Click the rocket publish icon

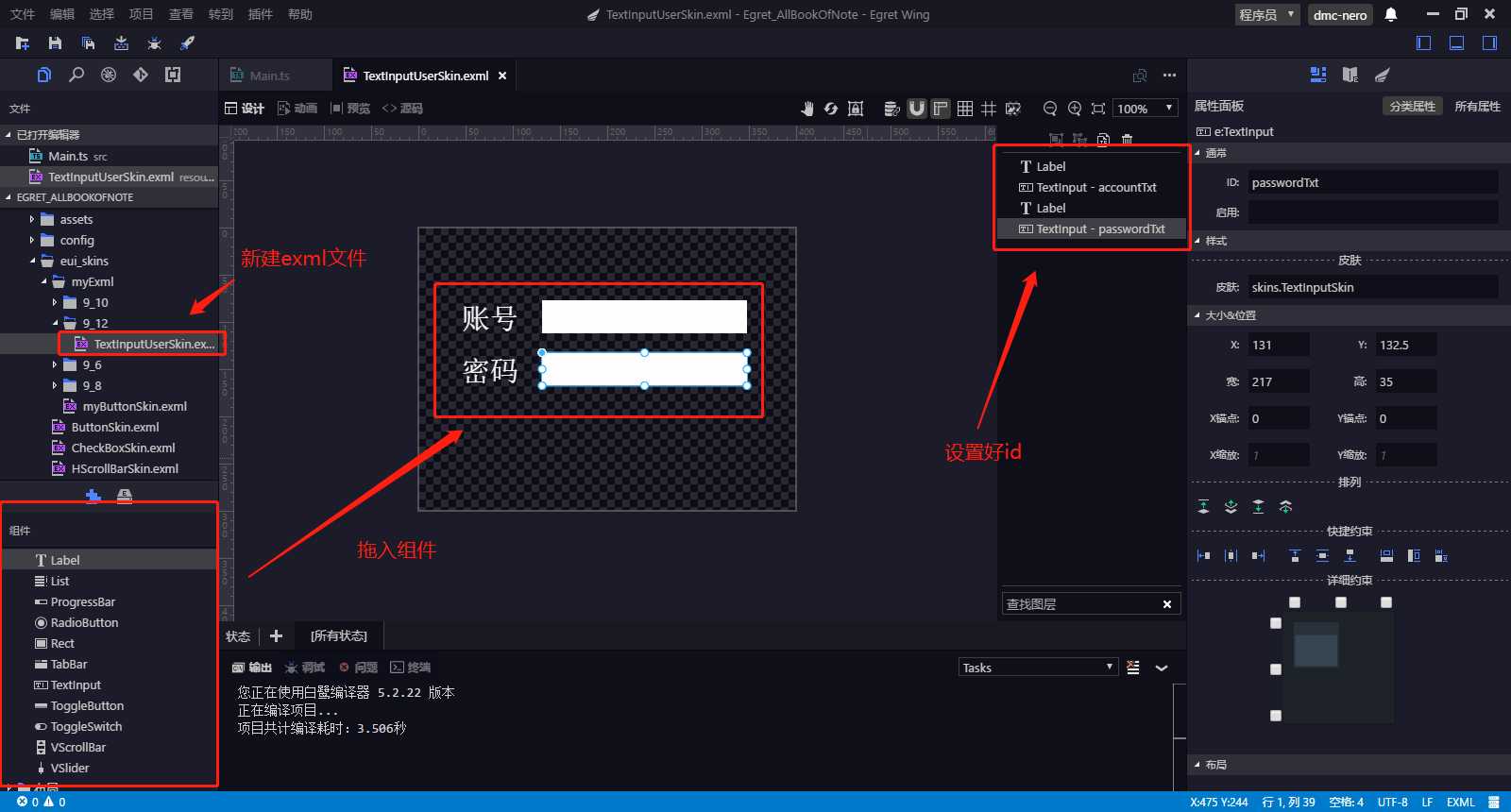[187, 43]
